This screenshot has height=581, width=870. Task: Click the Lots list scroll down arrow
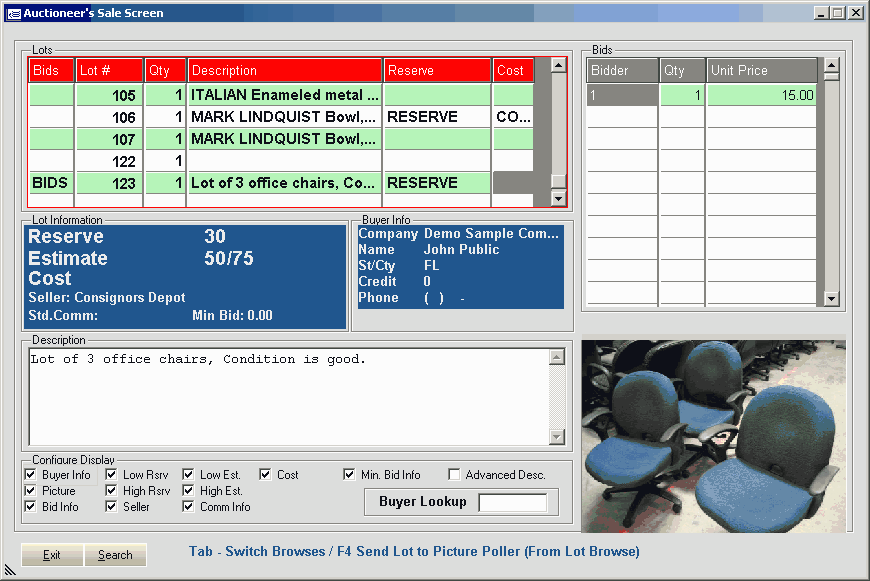(x=559, y=198)
